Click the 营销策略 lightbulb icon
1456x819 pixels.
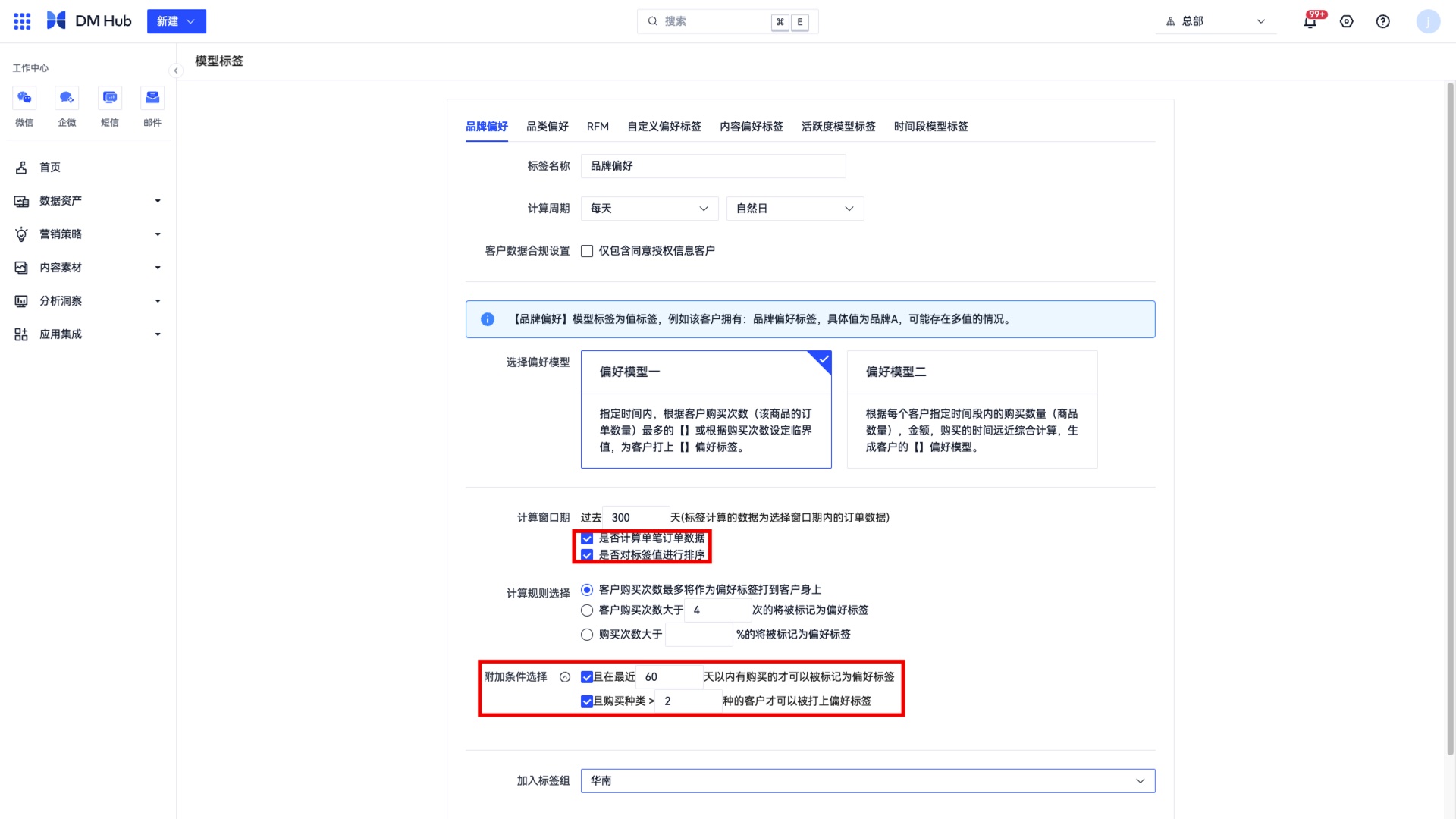tap(21, 234)
